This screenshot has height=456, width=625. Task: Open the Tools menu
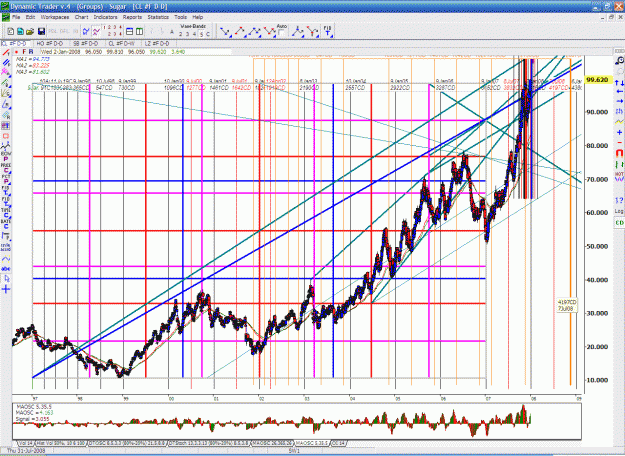click(180, 17)
